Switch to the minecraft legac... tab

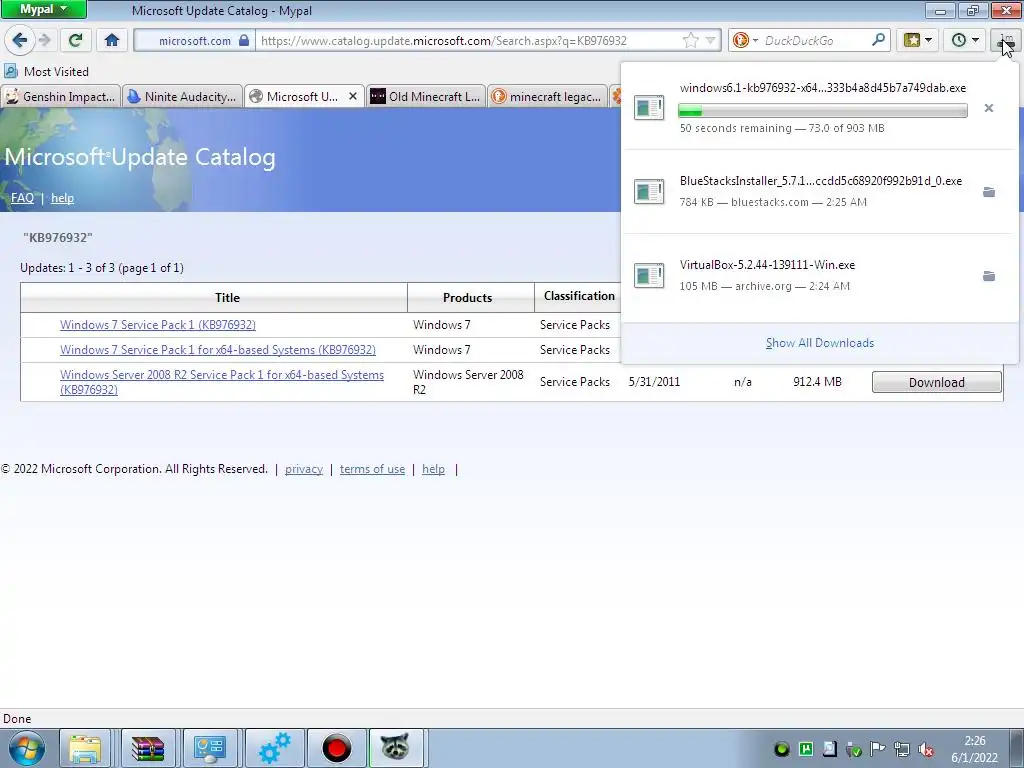point(547,97)
